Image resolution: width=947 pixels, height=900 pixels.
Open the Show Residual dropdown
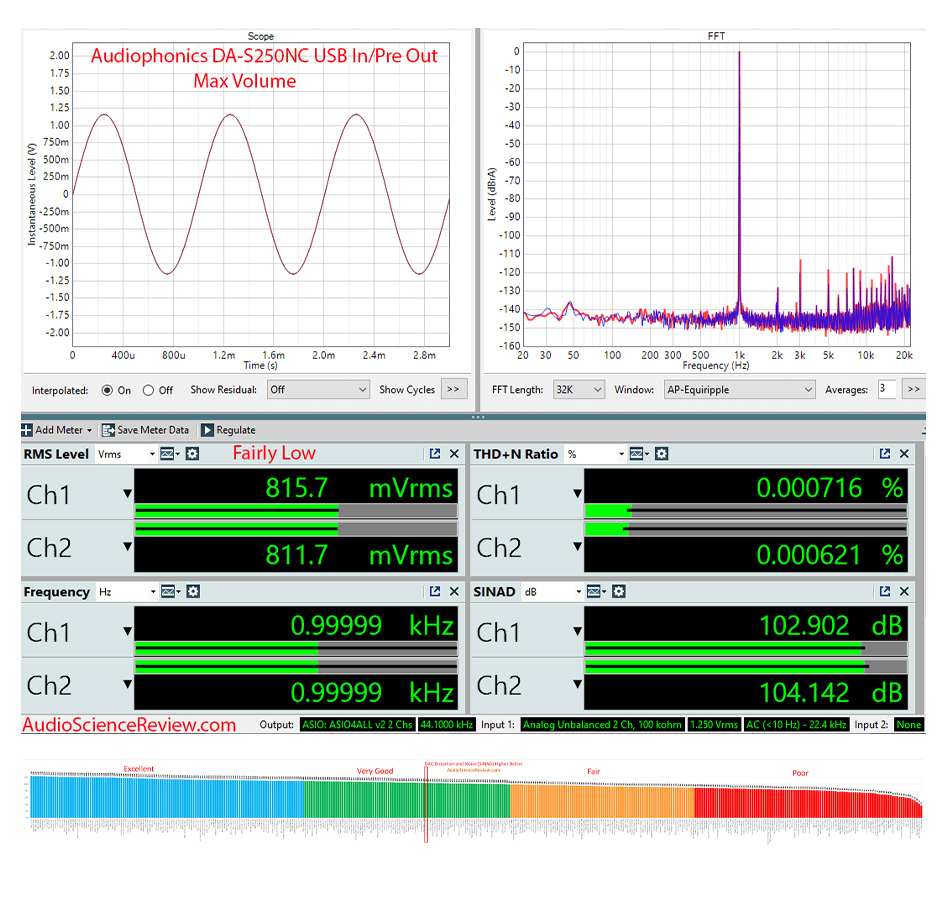point(318,389)
